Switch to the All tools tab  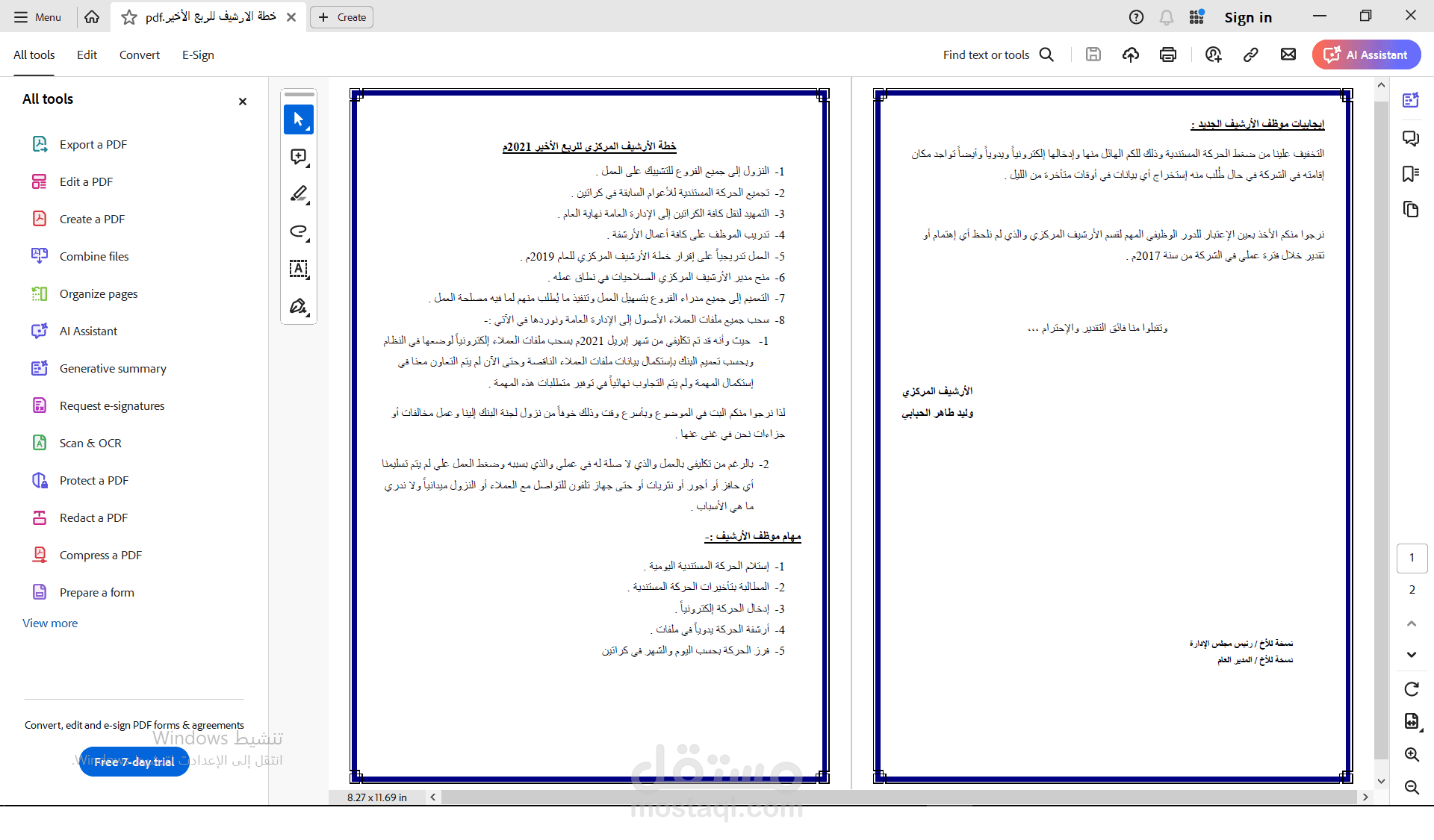pos(34,55)
